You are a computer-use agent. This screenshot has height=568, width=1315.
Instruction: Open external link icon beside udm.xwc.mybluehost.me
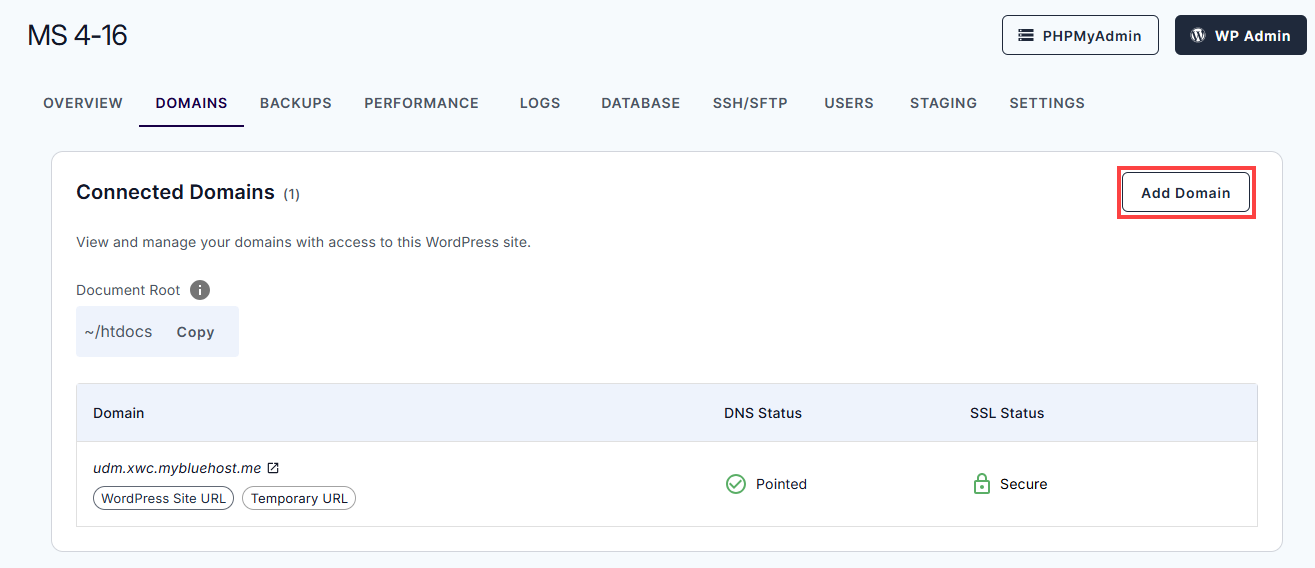point(273,467)
